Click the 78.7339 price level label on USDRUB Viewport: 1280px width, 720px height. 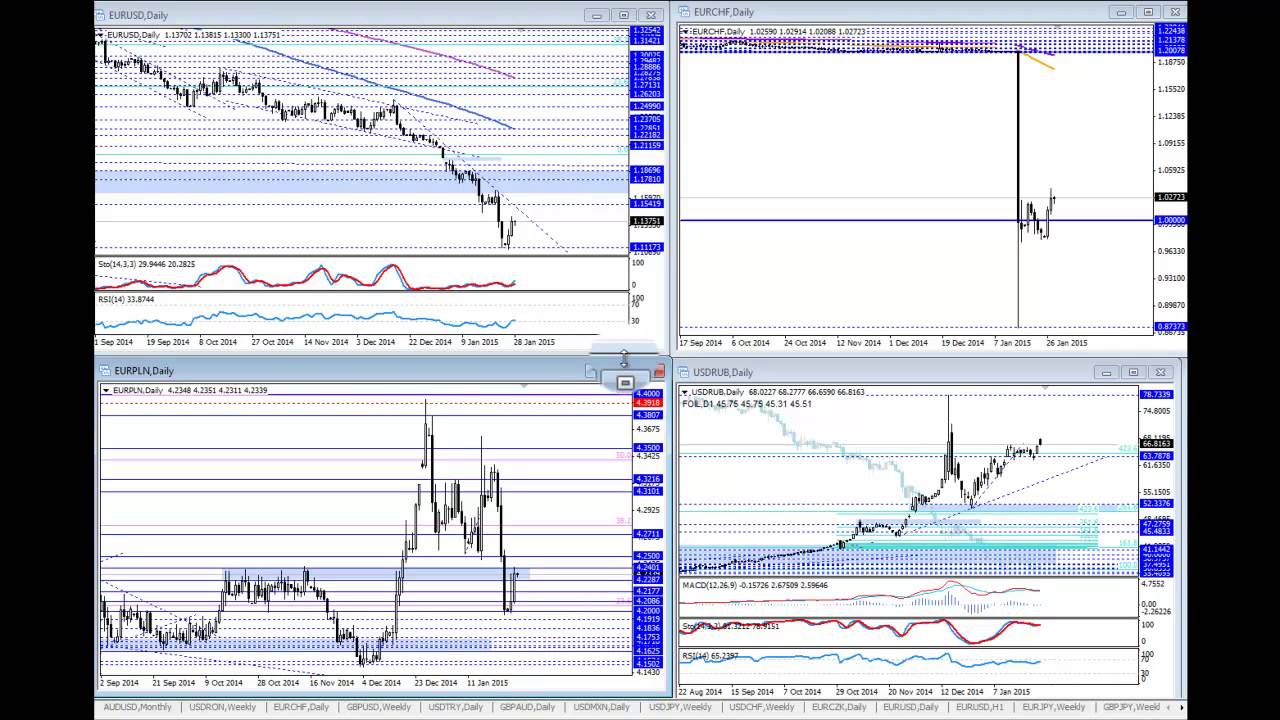tap(1156, 395)
